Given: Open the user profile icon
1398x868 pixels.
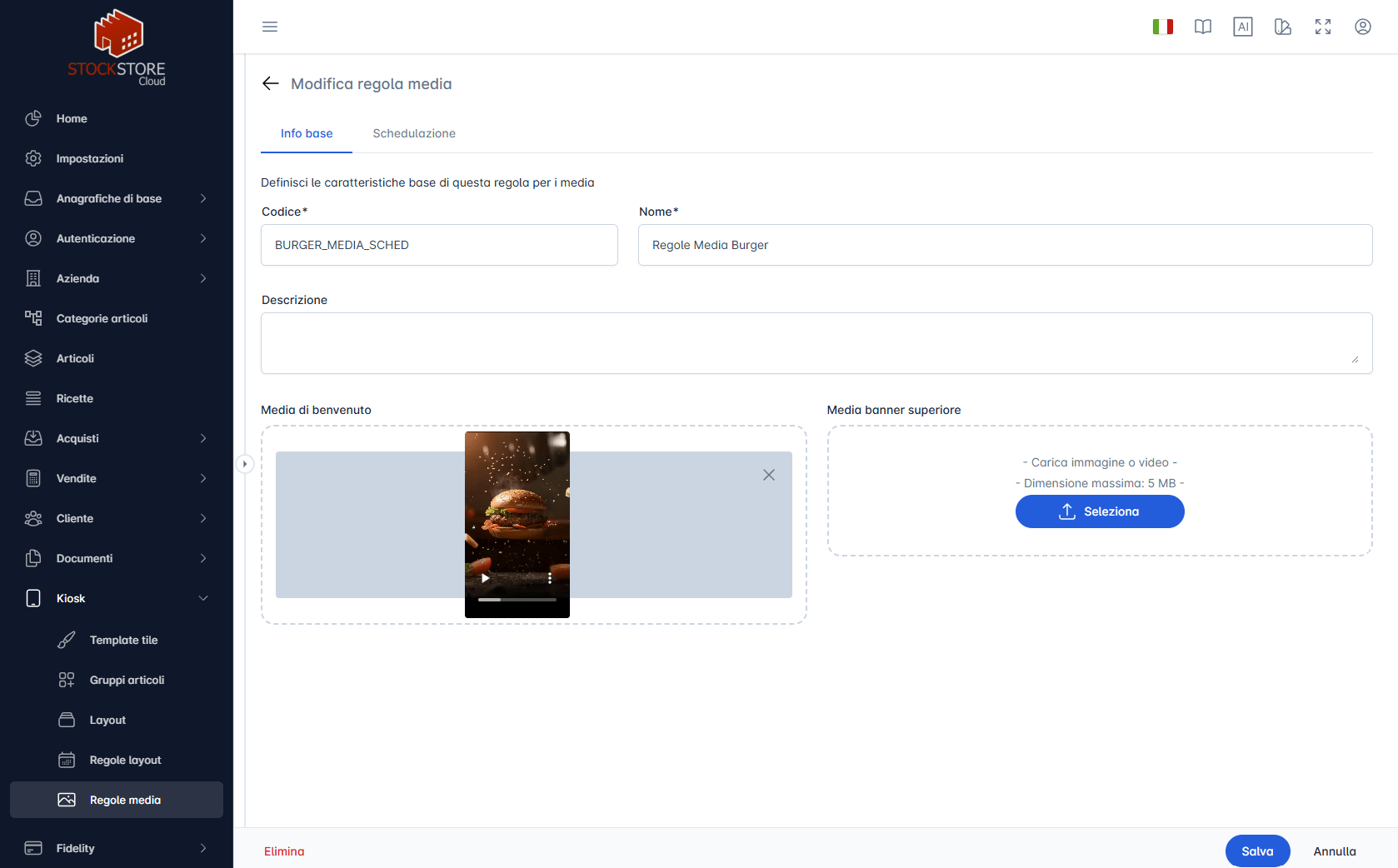Looking at the screenshot, I should pos(1362,27).
